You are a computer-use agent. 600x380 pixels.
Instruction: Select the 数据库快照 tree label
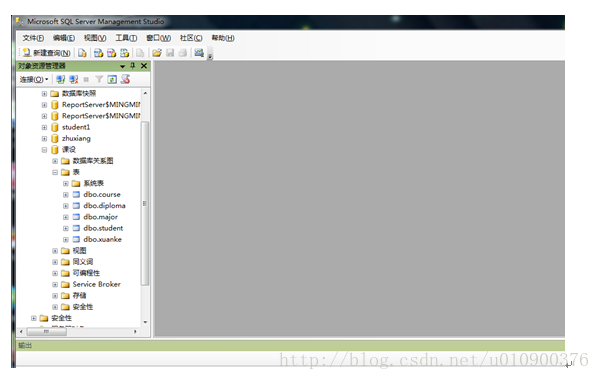click(79, 93)
